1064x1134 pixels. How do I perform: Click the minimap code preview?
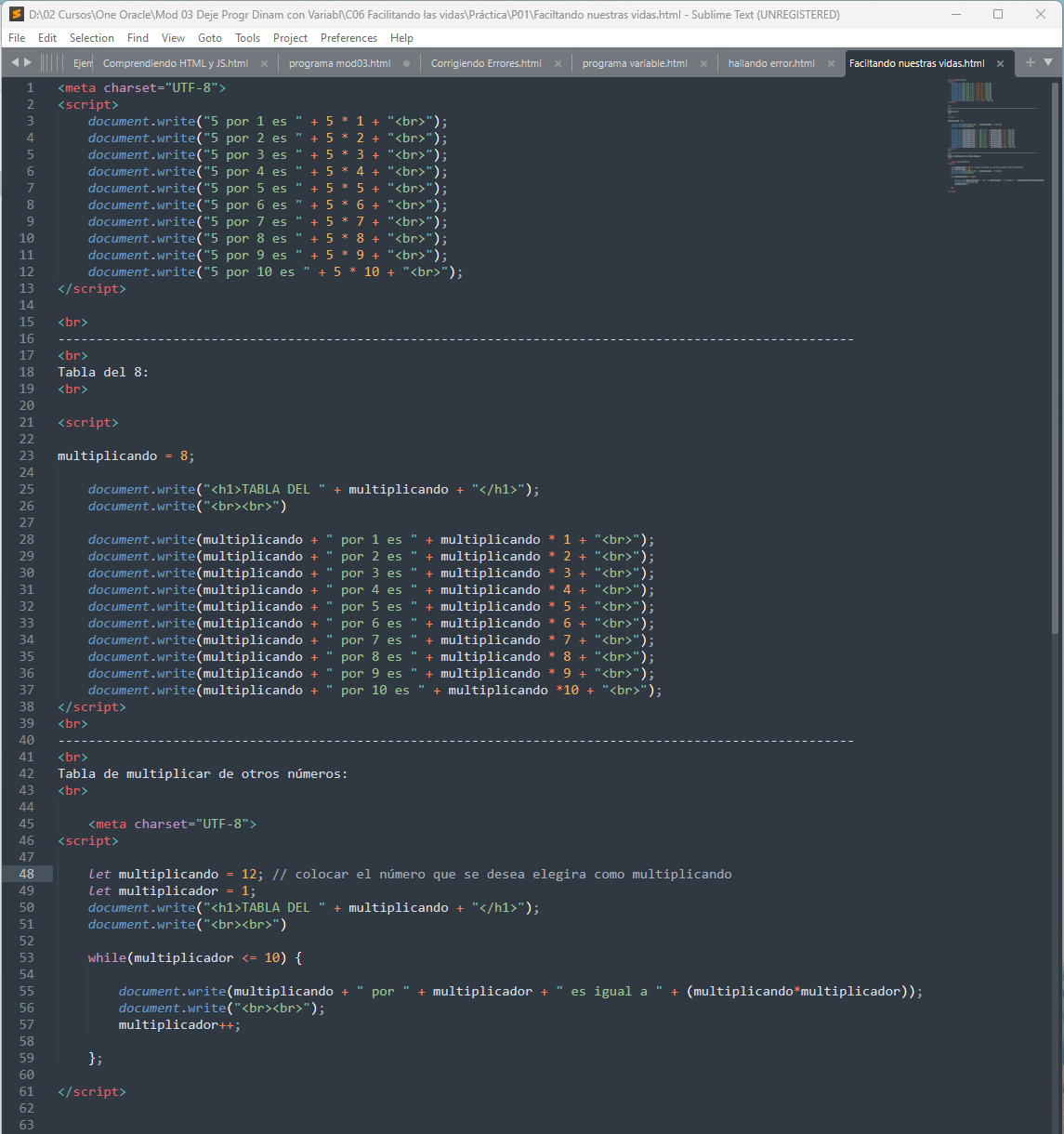coord(994,136)
